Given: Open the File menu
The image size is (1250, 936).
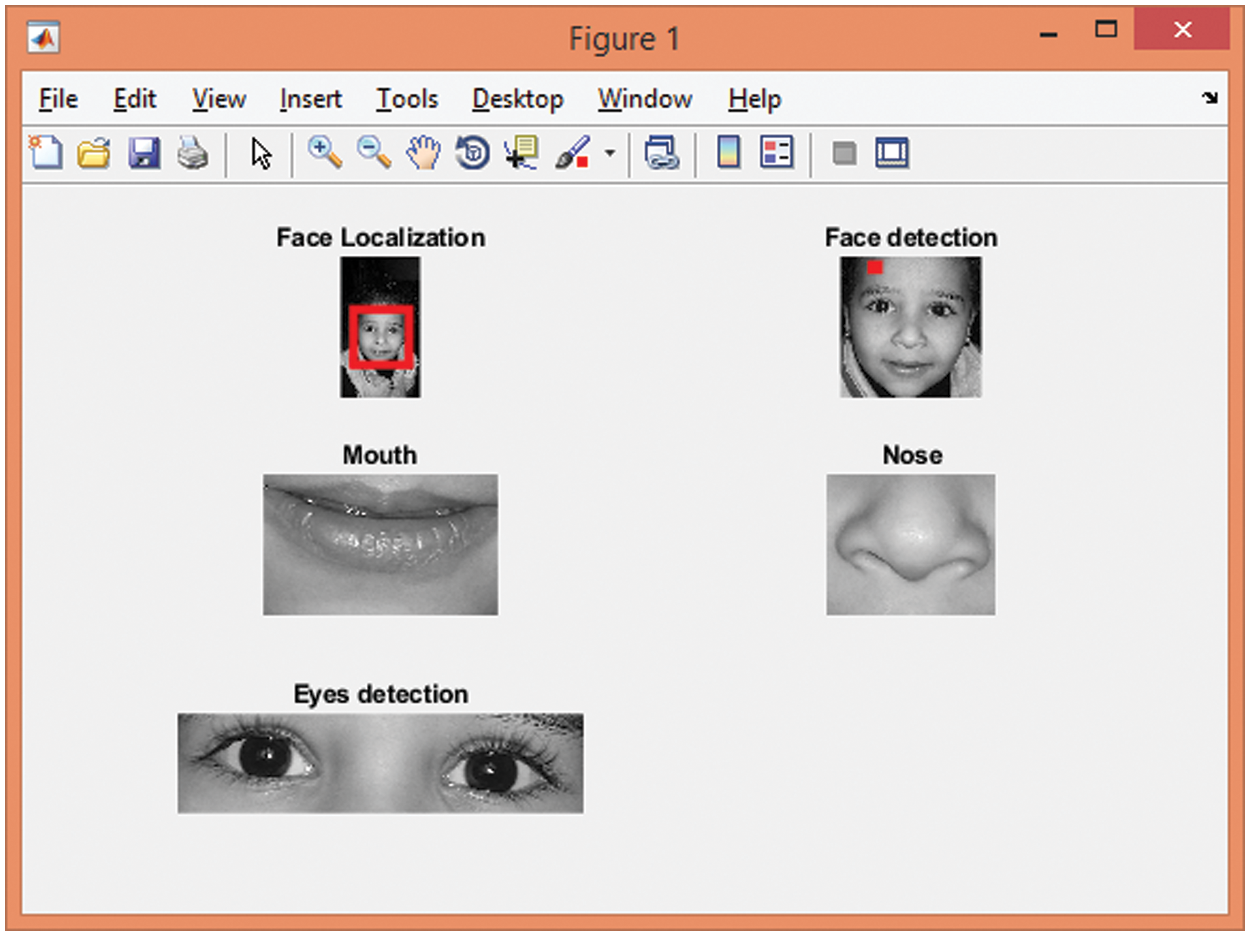Looking at the screenshot, I should [x=58, y=99].
